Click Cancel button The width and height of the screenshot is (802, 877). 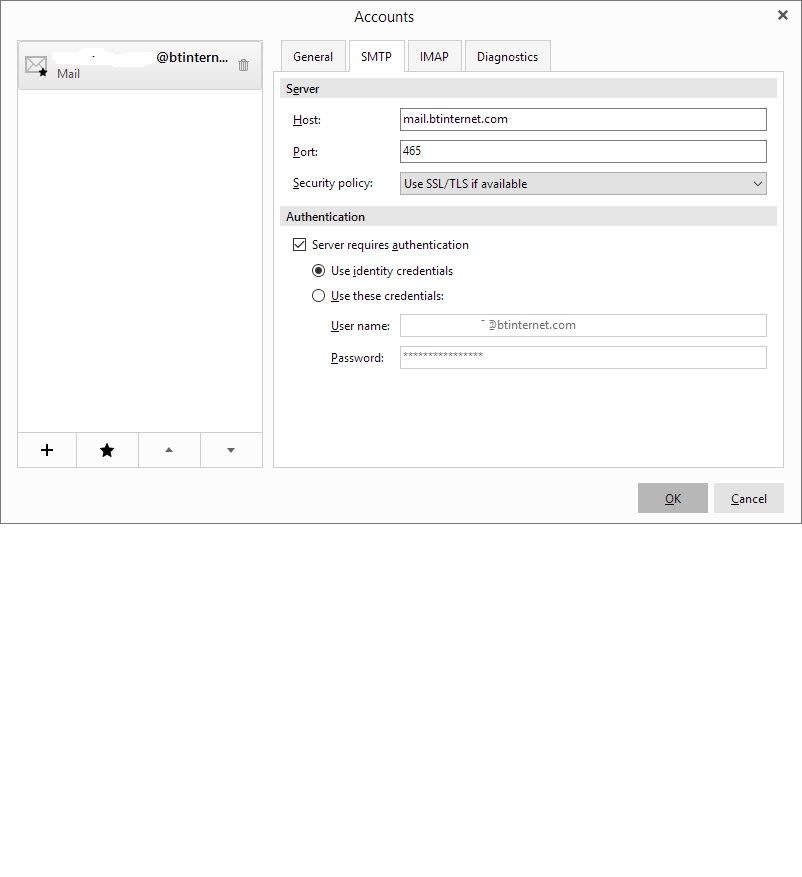(x=749, y=498)
